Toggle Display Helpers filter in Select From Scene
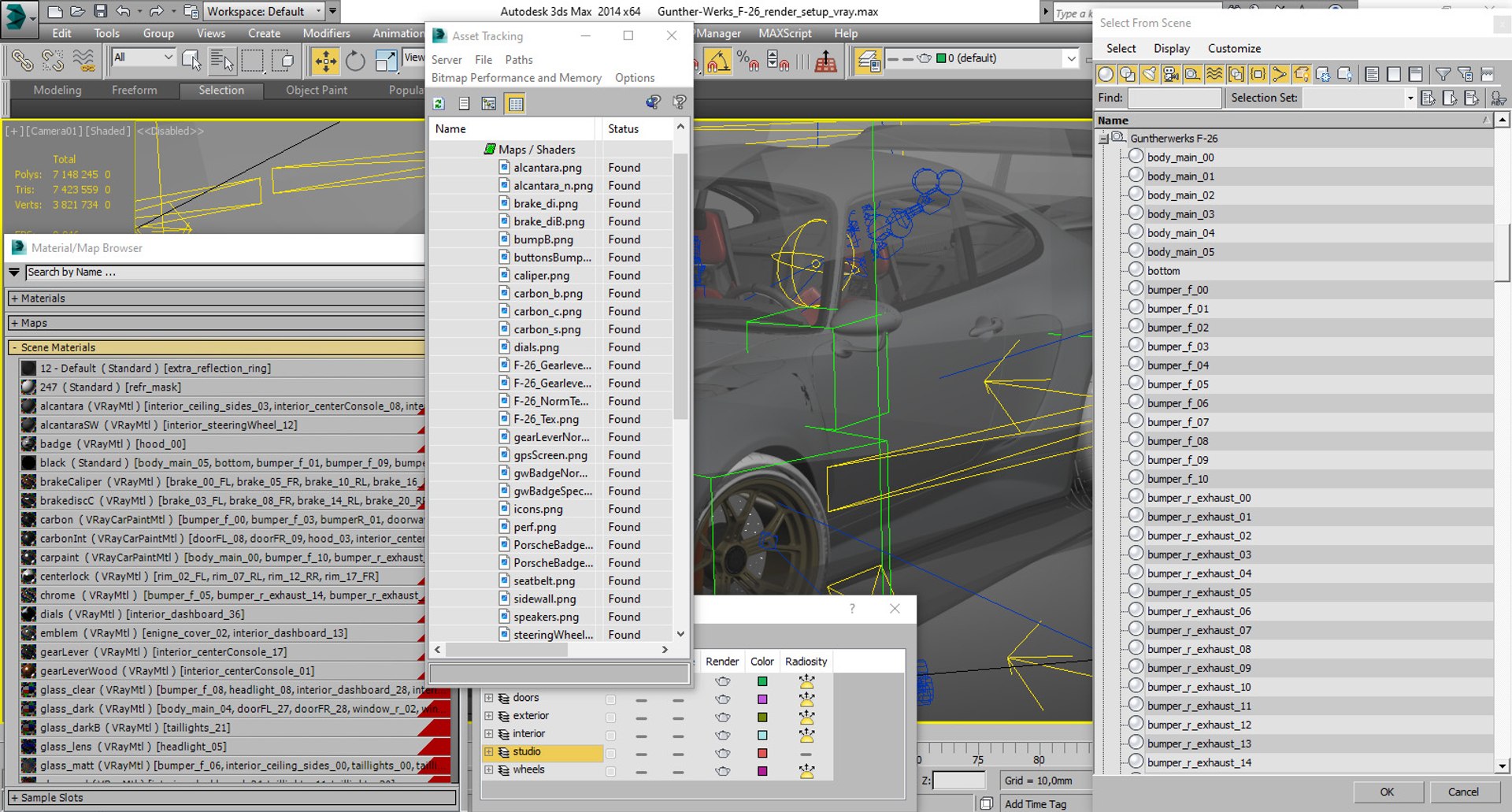 (1192, 74)
